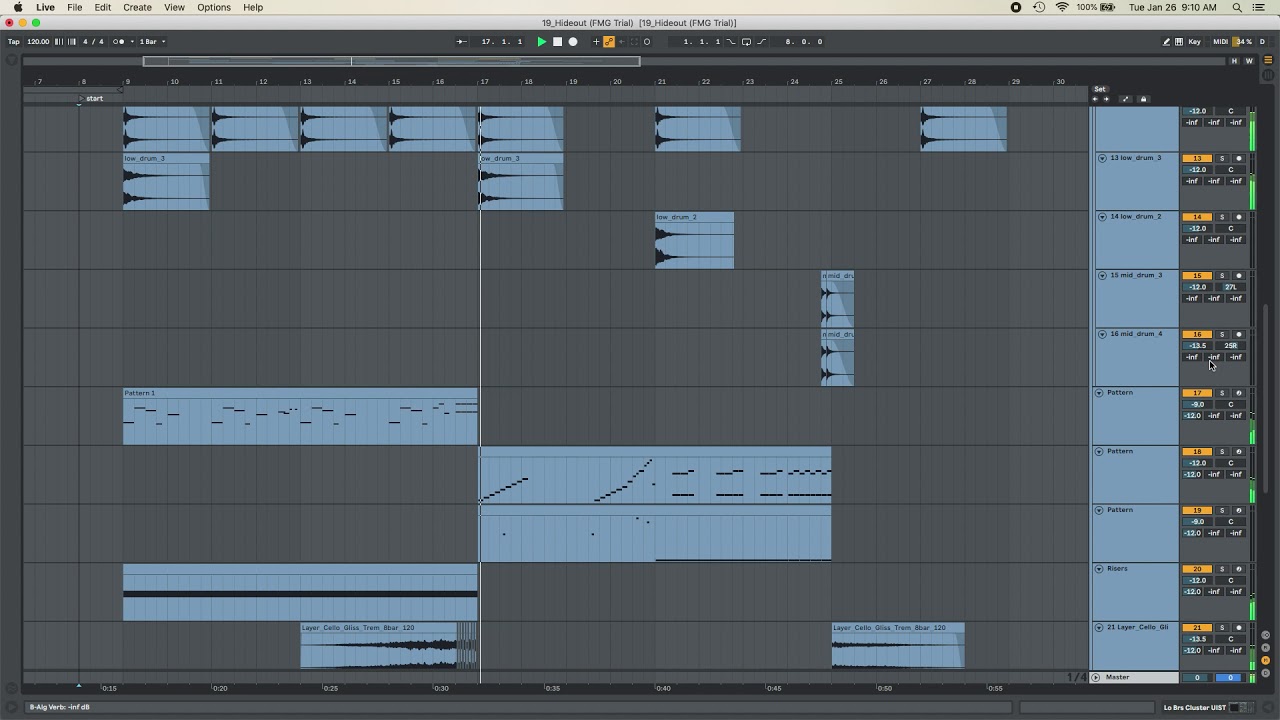Collapse the Pattern track numbered 17

click(x=1099, y=392)
